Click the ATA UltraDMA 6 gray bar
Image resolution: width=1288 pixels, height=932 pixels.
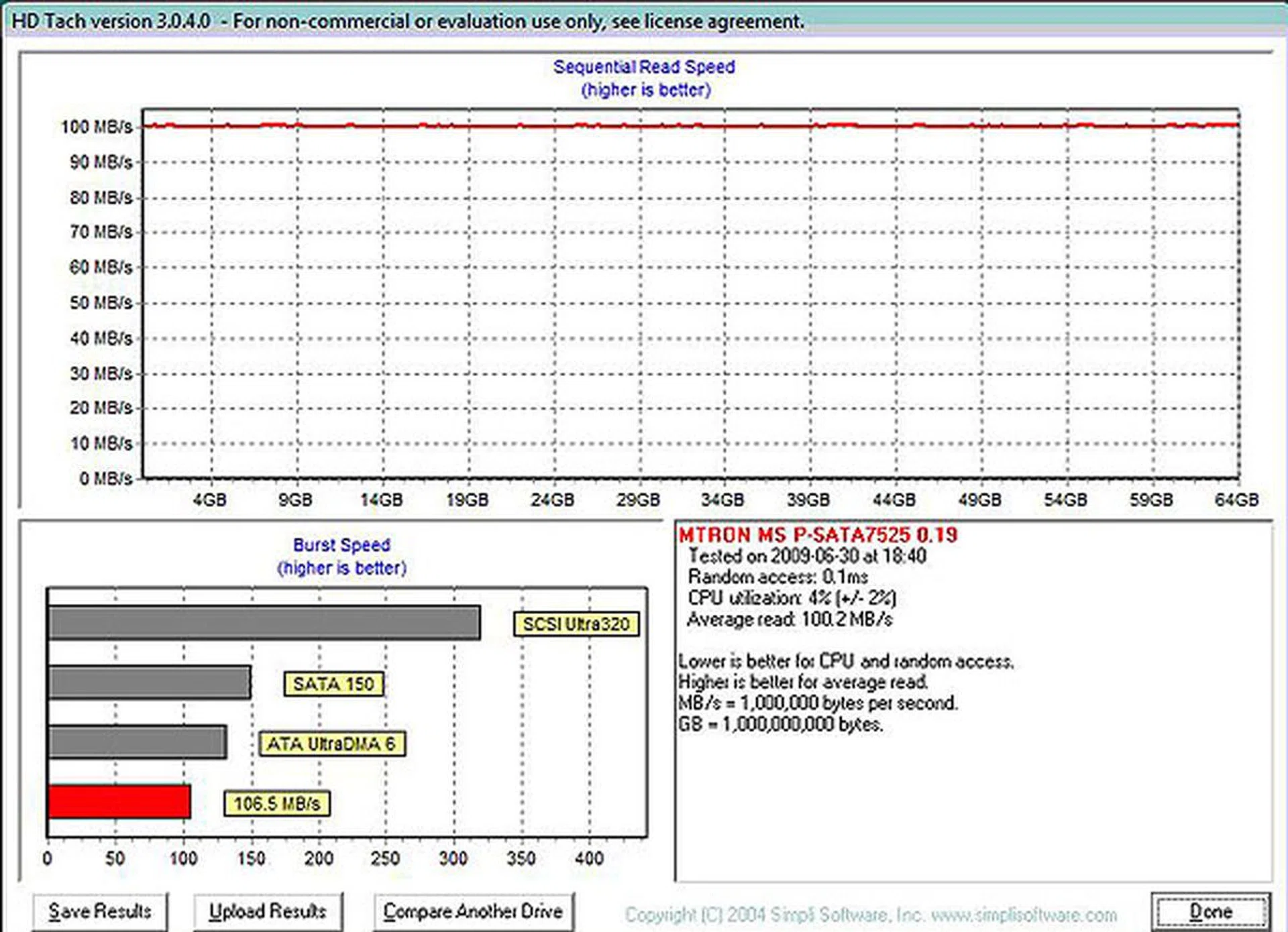coord(138,742)
